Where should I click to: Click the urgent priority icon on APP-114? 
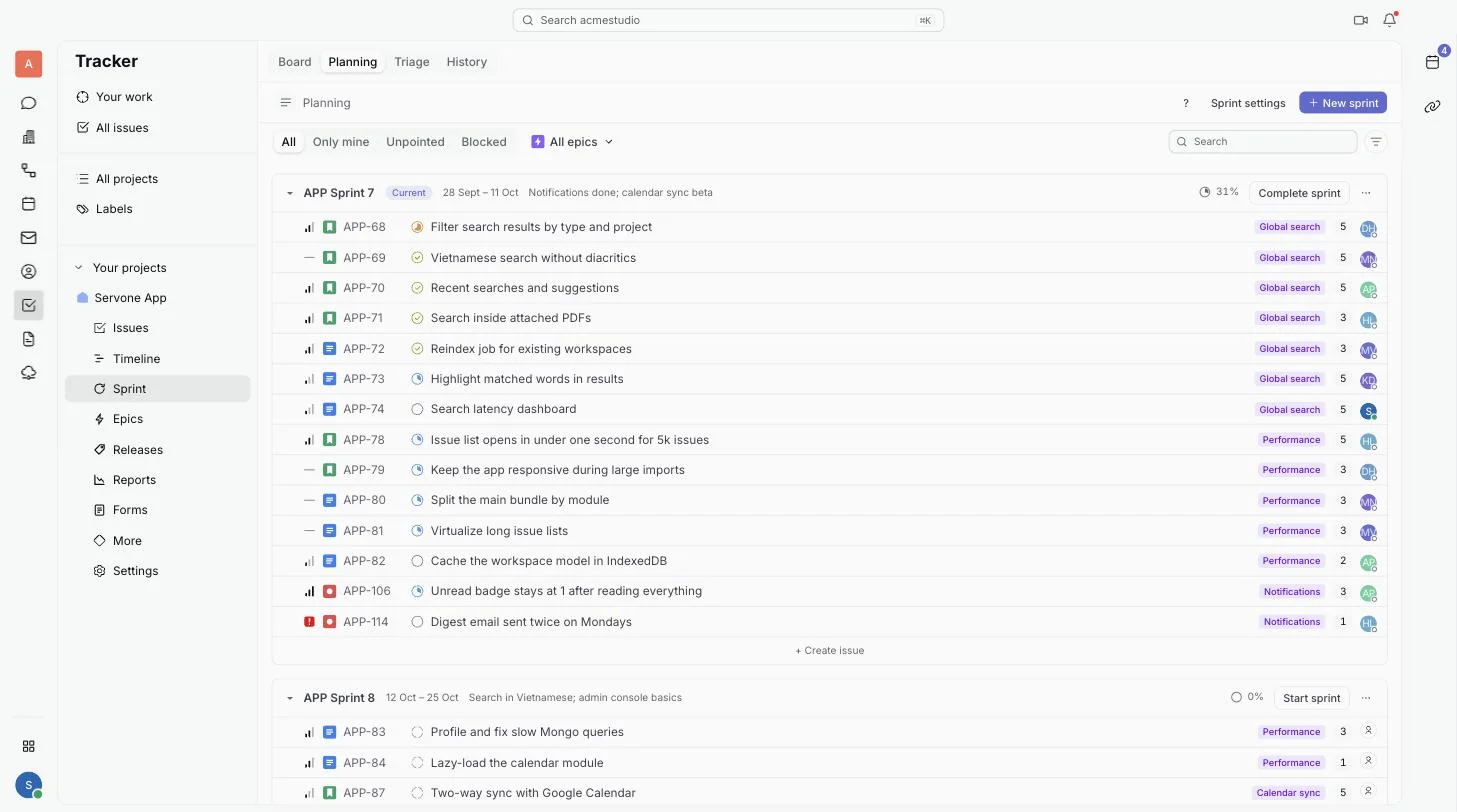[x=309, y=622]
